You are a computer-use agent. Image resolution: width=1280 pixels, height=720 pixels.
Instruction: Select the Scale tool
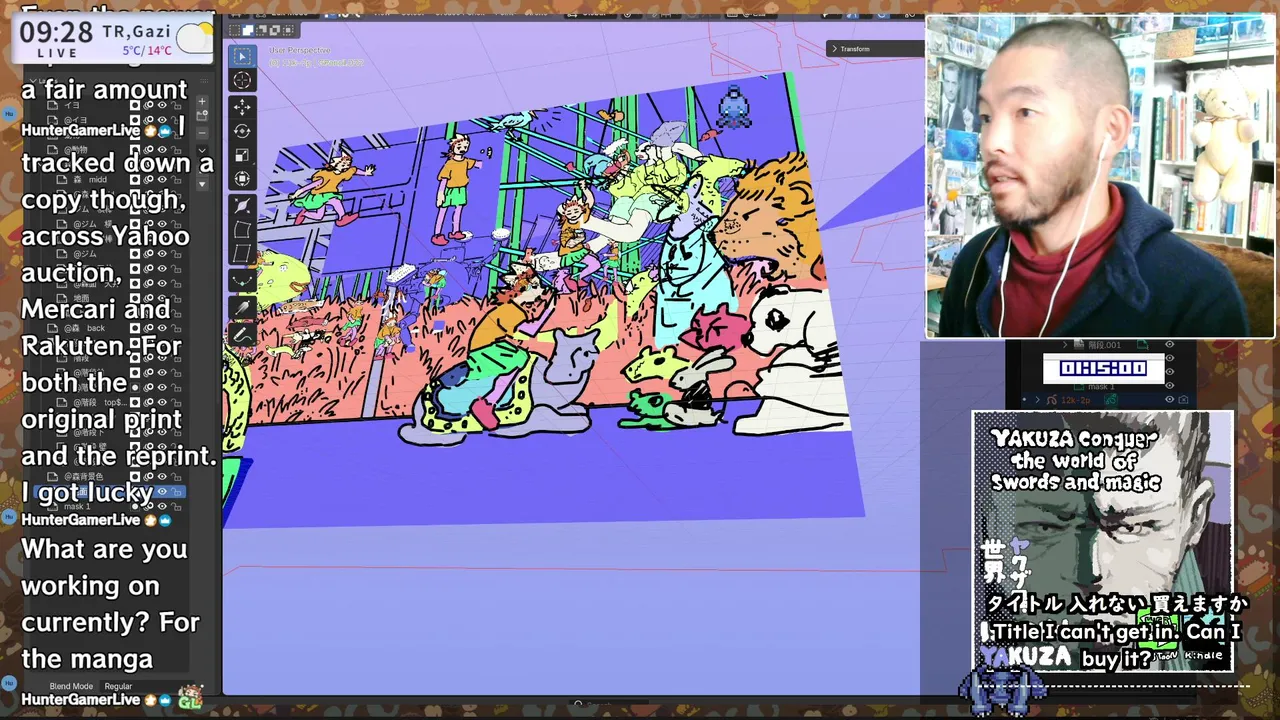click(x=242, y=155)
